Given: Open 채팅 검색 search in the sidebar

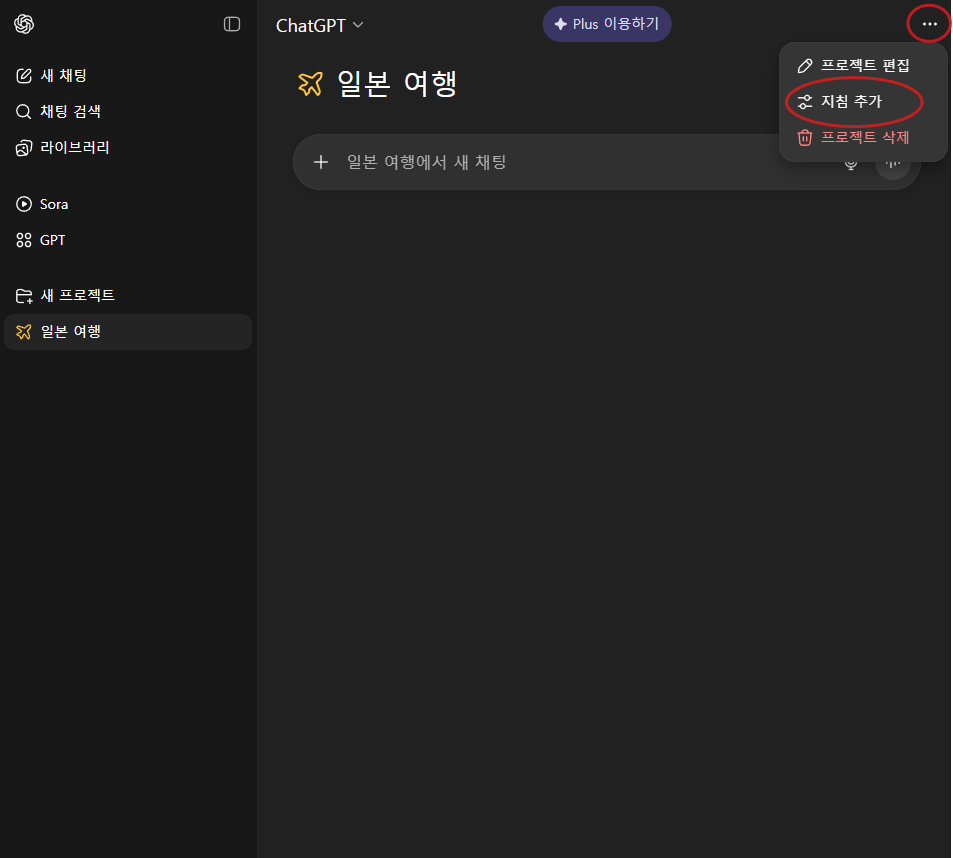Looking at the screenshot, I should pos(70,112).
